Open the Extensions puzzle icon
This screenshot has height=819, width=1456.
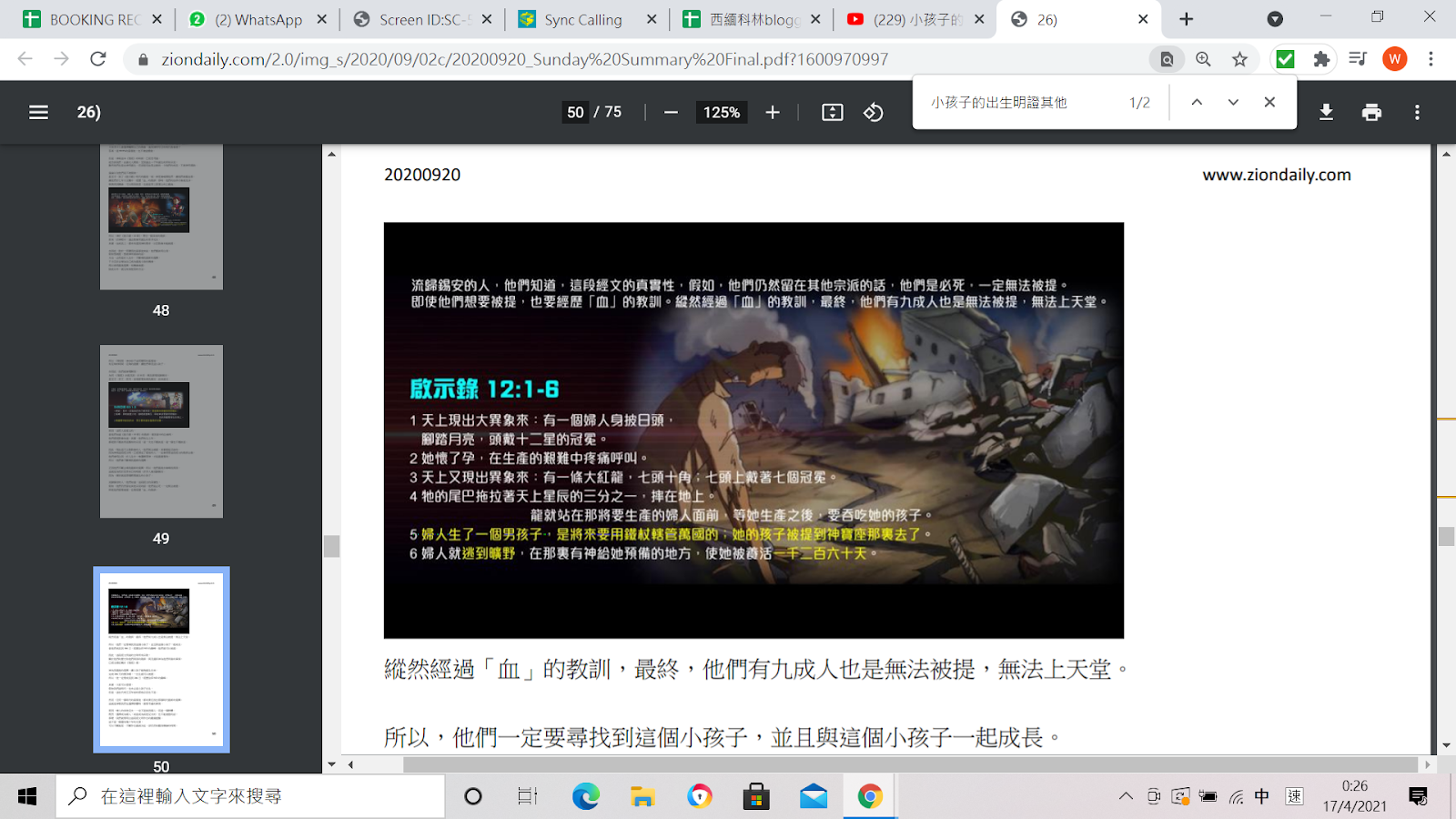tap(1321, 59)
